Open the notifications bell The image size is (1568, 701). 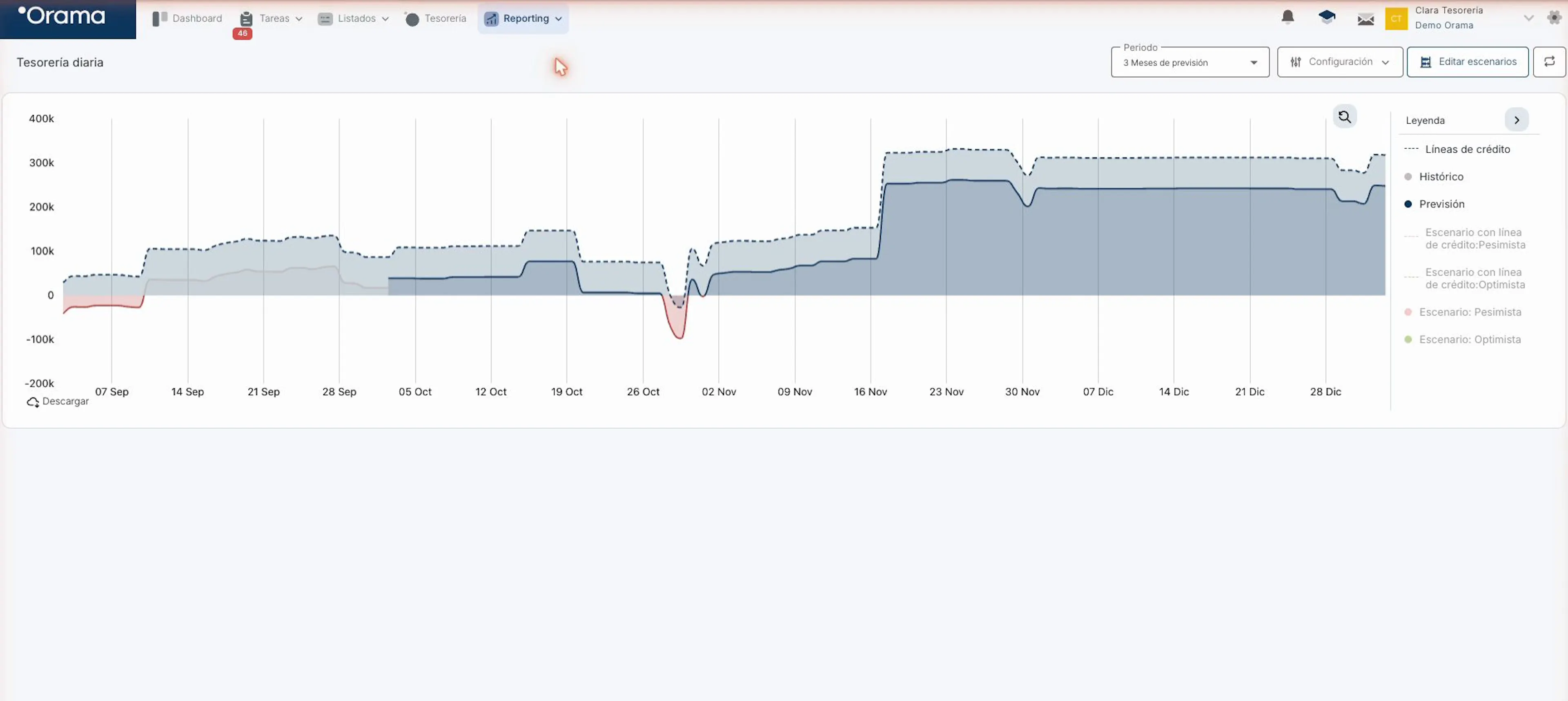(1287, 17)
